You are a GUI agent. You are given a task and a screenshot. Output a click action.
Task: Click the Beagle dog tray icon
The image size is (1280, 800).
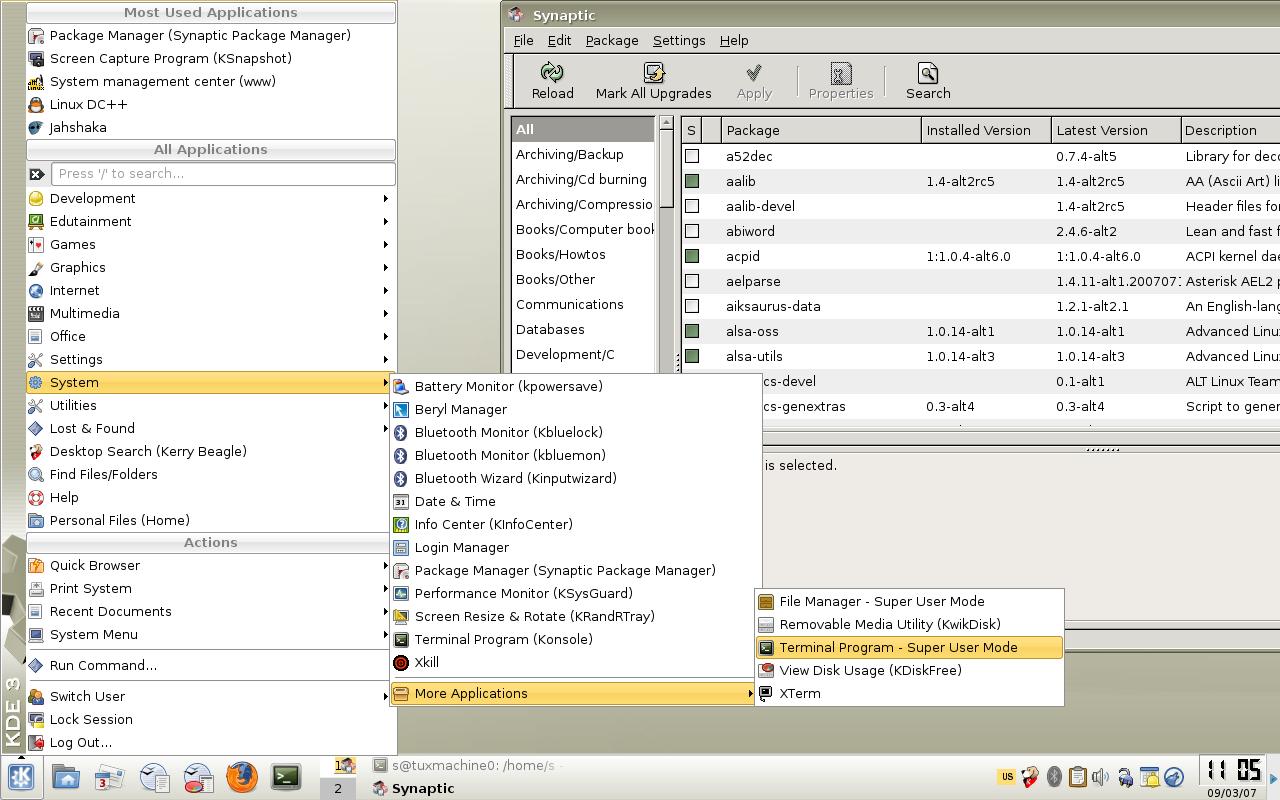tap(1030, 777)
